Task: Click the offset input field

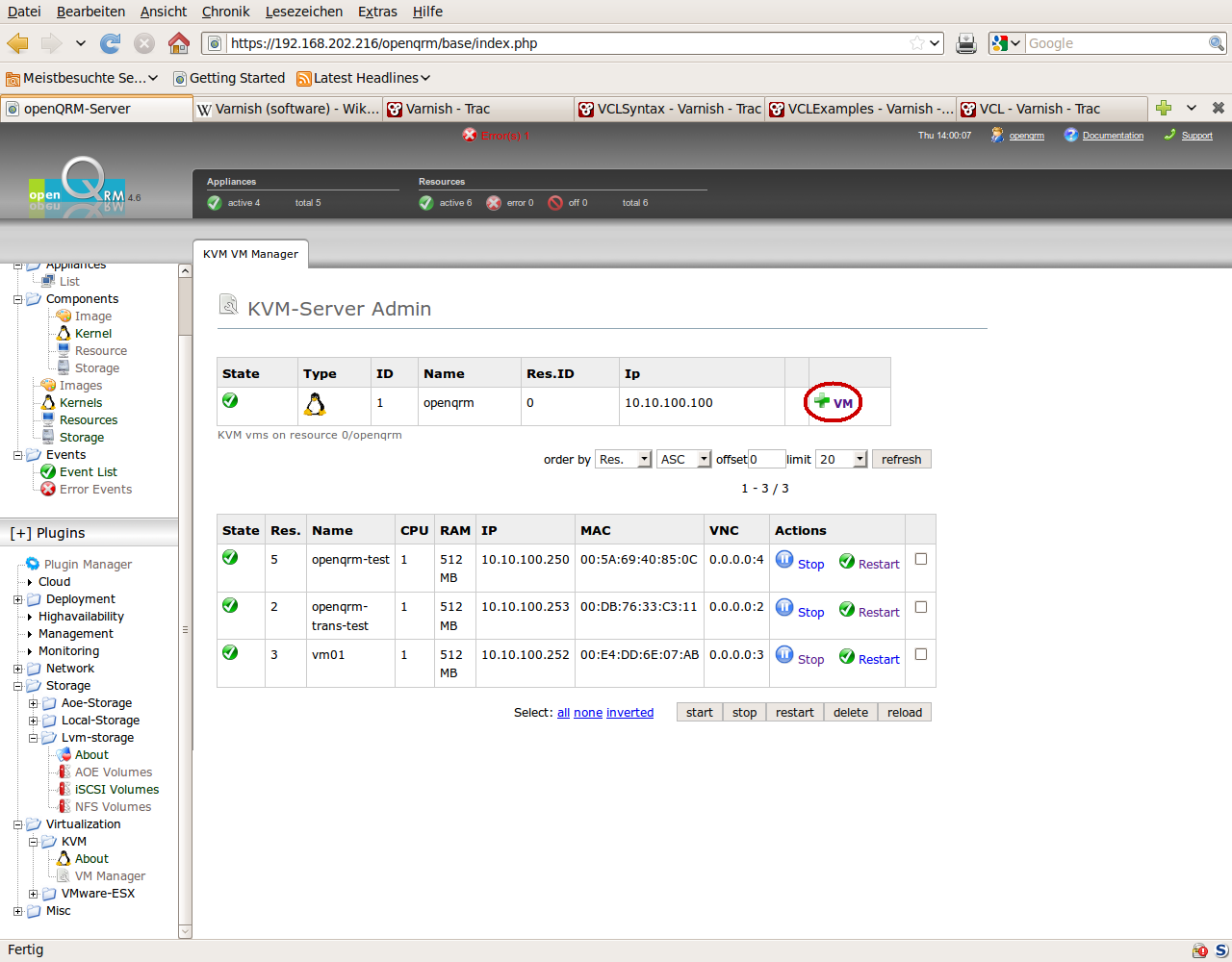Action: [766, 460]
